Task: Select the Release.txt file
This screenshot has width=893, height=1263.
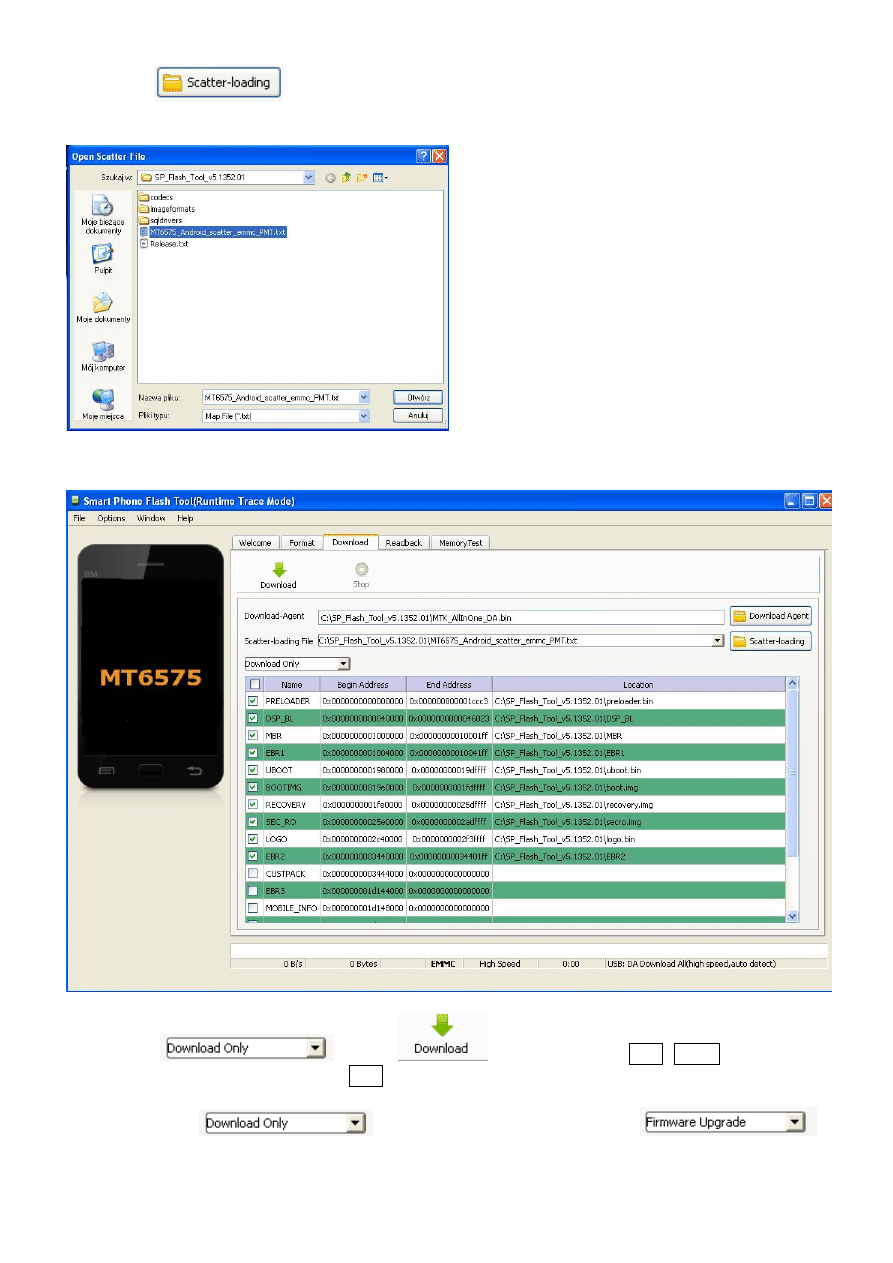Action: [x=168, y=243]
